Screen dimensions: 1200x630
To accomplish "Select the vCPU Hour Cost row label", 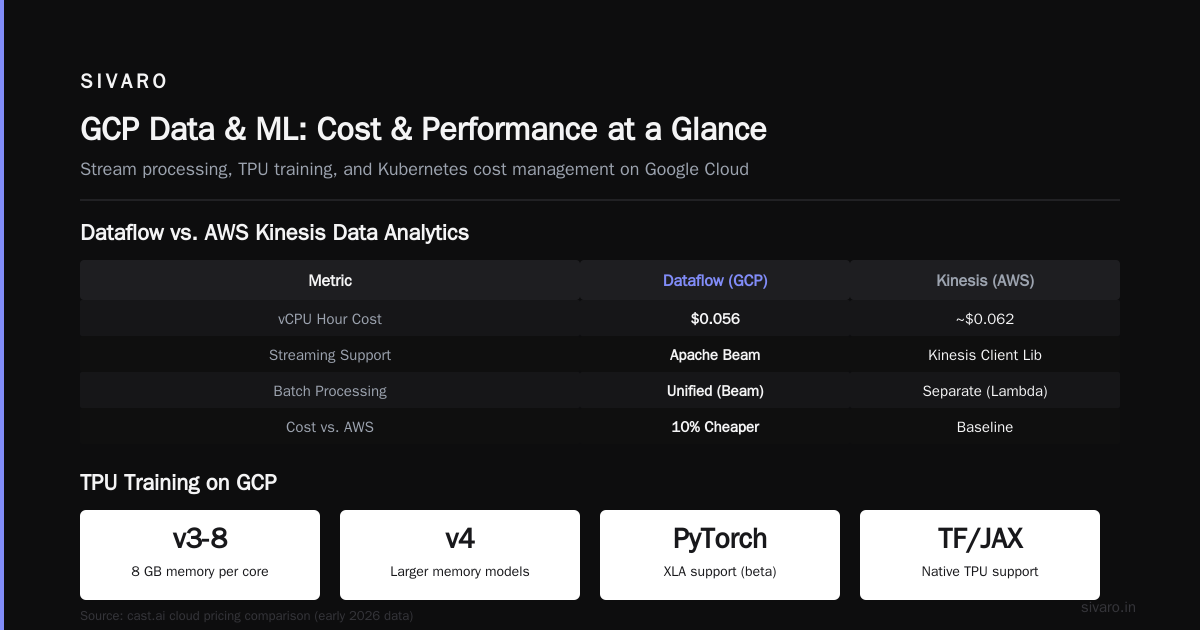I will 330,319.
